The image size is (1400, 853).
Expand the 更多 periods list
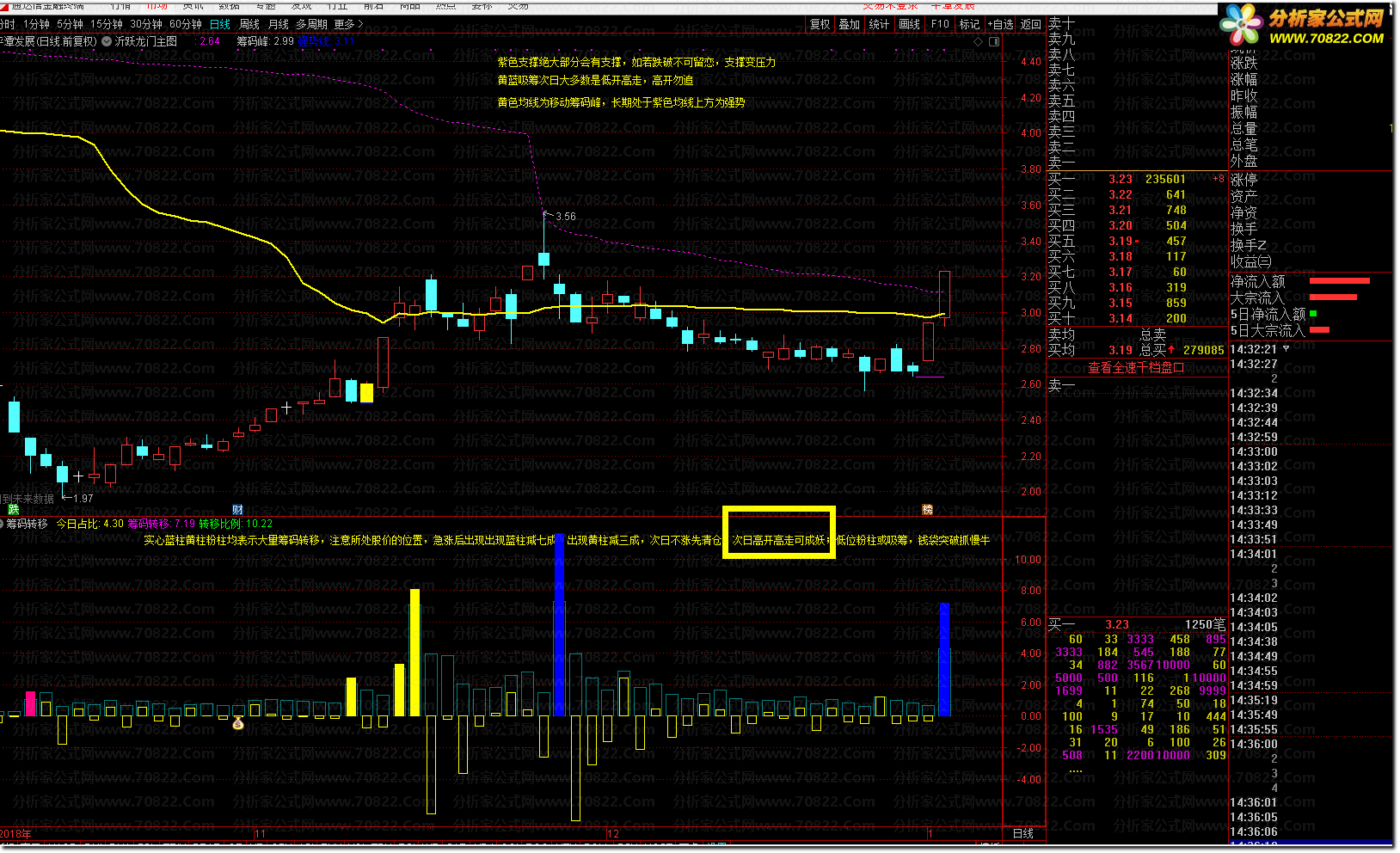348,24
